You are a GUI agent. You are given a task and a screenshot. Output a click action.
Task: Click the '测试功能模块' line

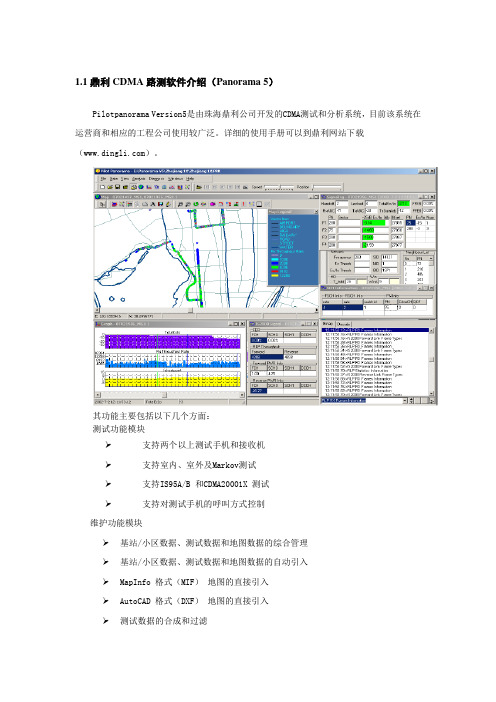click(x=119, y=429)
